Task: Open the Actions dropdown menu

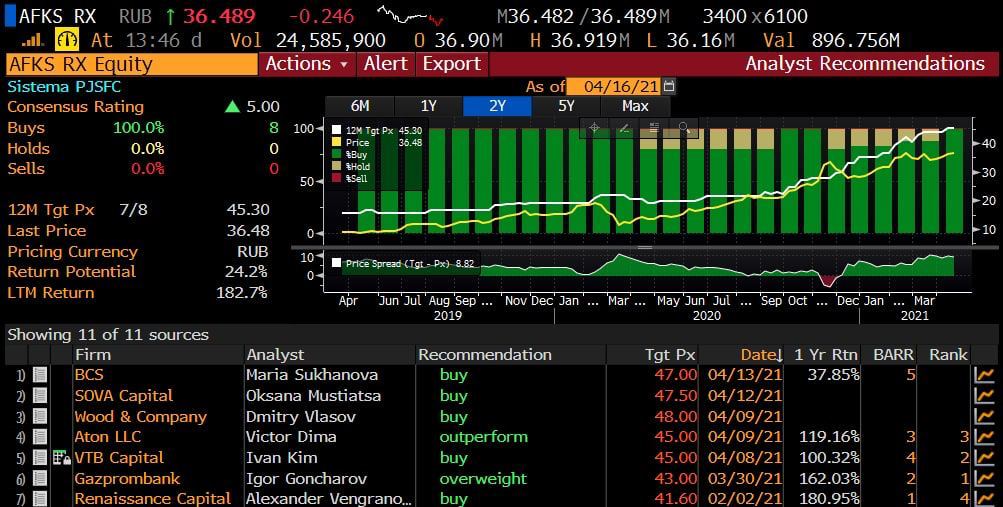Action: pyautogui.click(x=307, y=64)
